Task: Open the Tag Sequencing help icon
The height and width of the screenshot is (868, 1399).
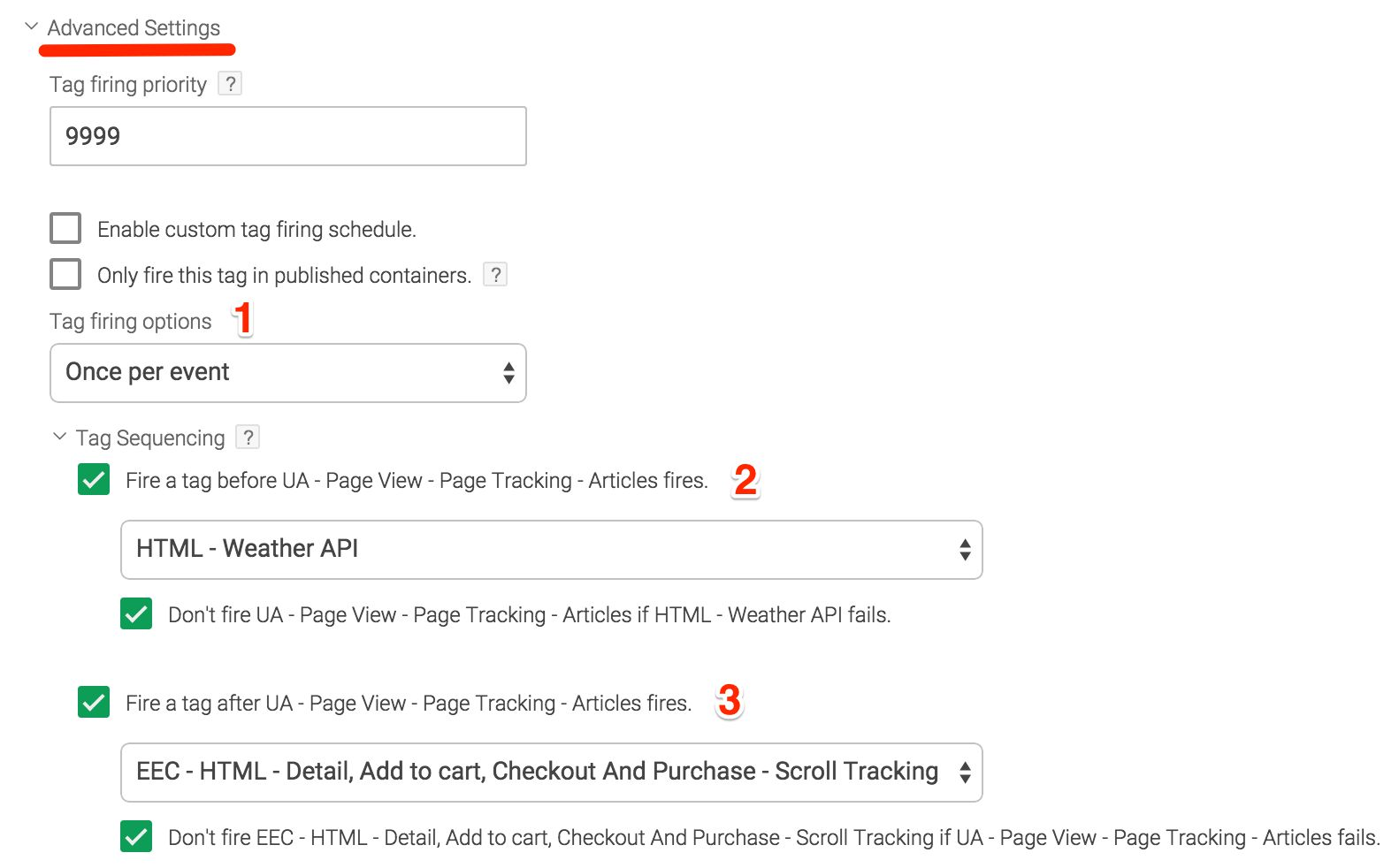Action: click(248, 438)
